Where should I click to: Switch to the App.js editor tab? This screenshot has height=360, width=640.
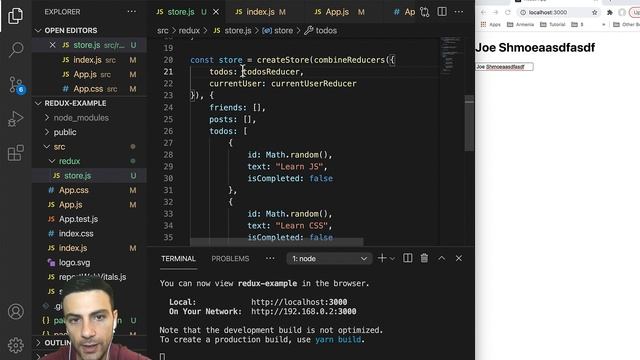point(337,12)
